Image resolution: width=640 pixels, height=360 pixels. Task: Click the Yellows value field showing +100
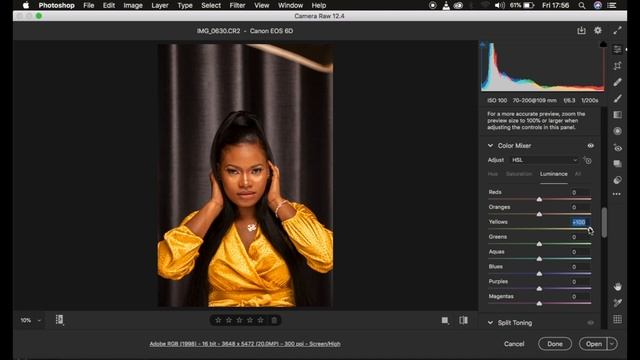tap(579, 222)
